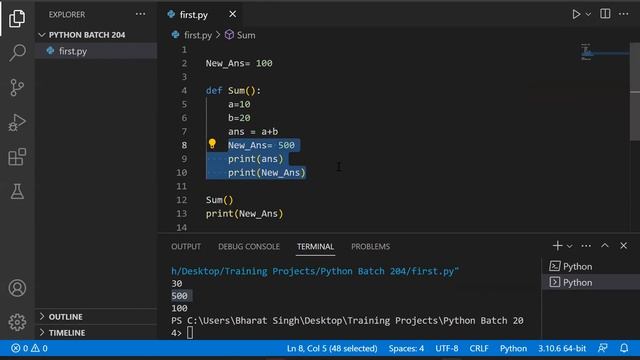The width and height of the screenshot is (640, 360).
Task: Switch to the OUTPUT panel tab
Action: click(x=186, y=247)
